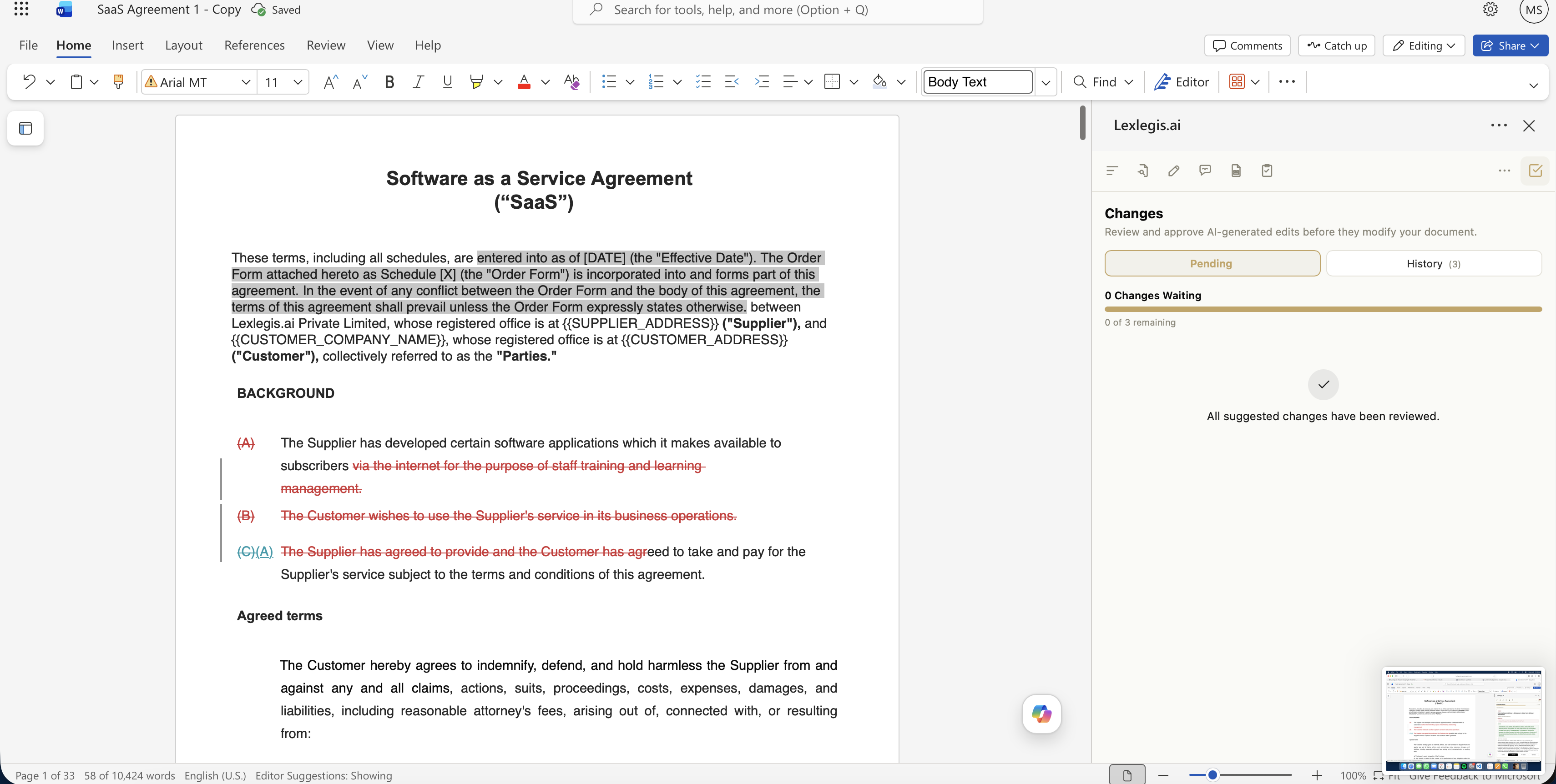Toggle Underline formatting
1556x784 pixels.
(x=447, y=81)
